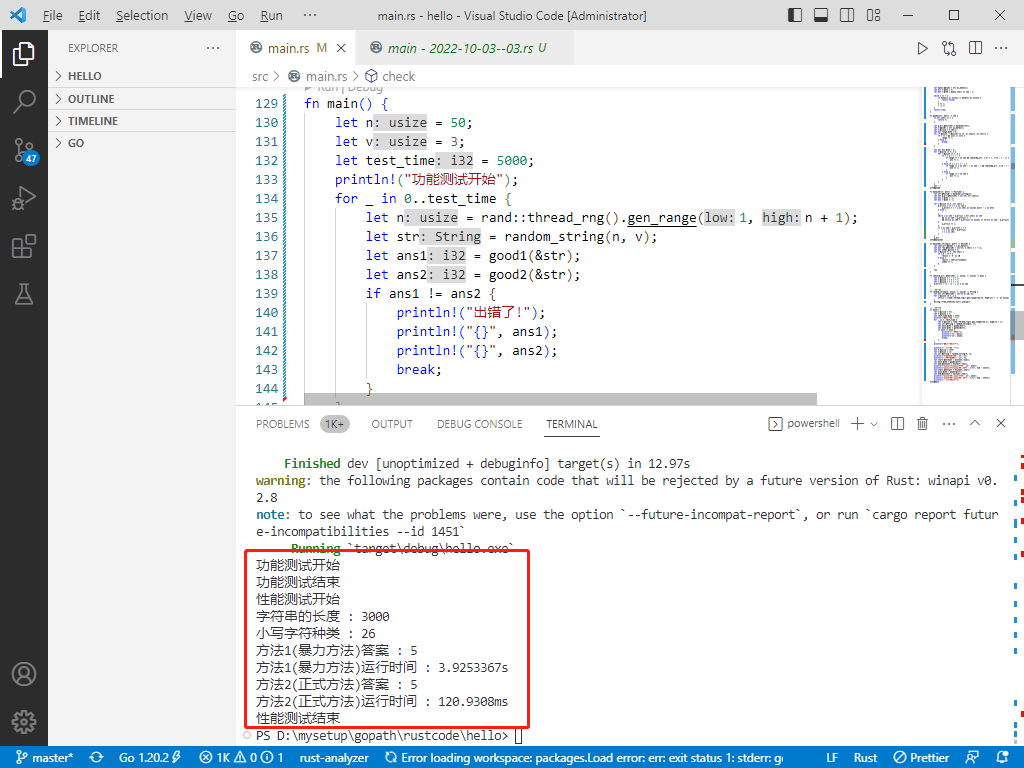Switch to the OUTPUT panel tab
This screenshot has height=768, width=1024.
392,424
